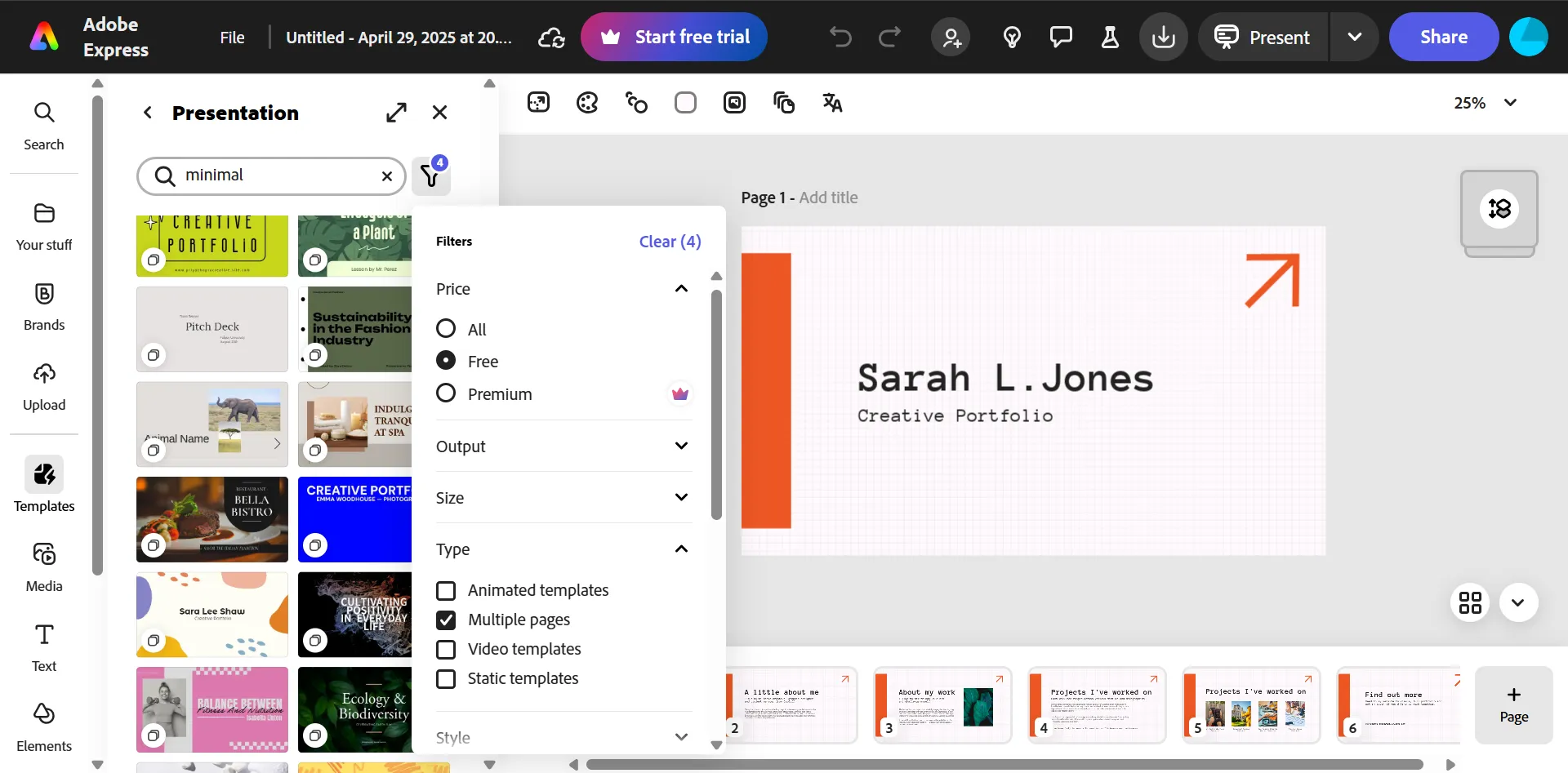The width and height of the screenshot is (1568, 773).
Task: Expand the Output filter section
Action: coord(682,446)
